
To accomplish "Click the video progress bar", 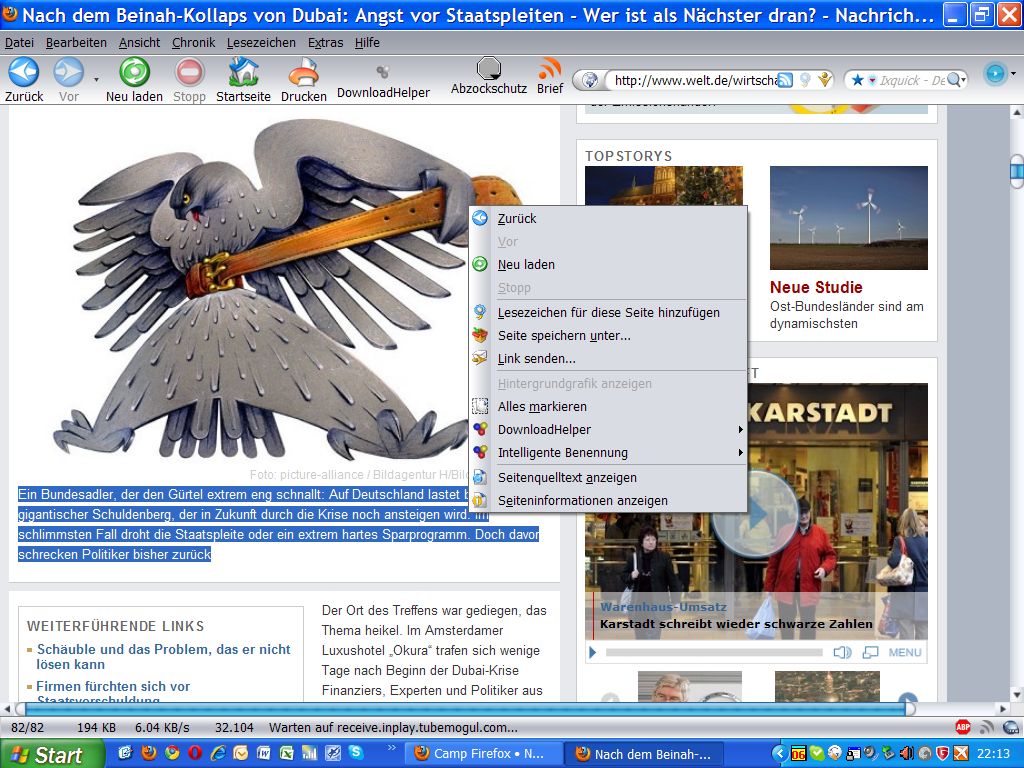I will (x=713, y=652).
